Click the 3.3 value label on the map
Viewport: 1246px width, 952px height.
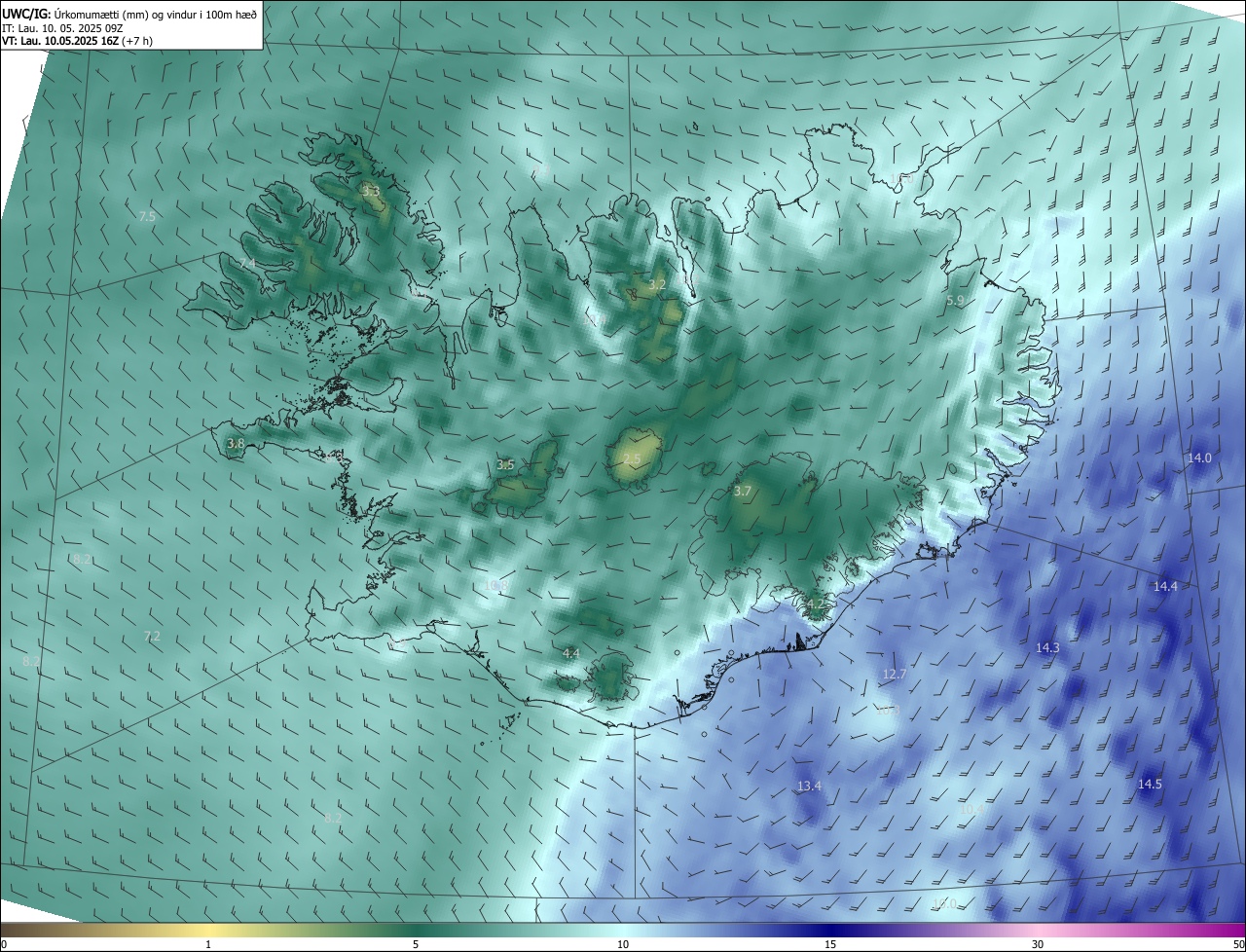[371, 192]
